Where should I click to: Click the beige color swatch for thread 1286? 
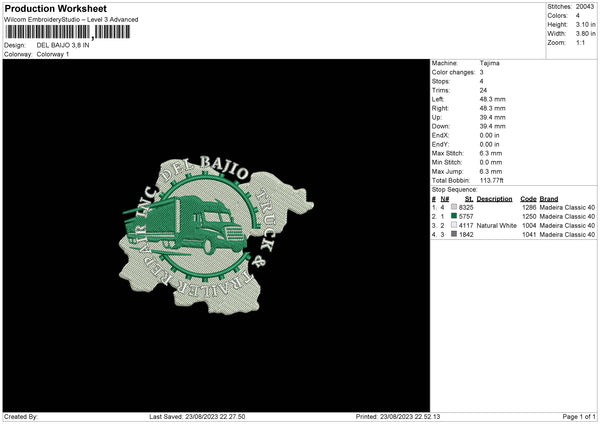454,207
